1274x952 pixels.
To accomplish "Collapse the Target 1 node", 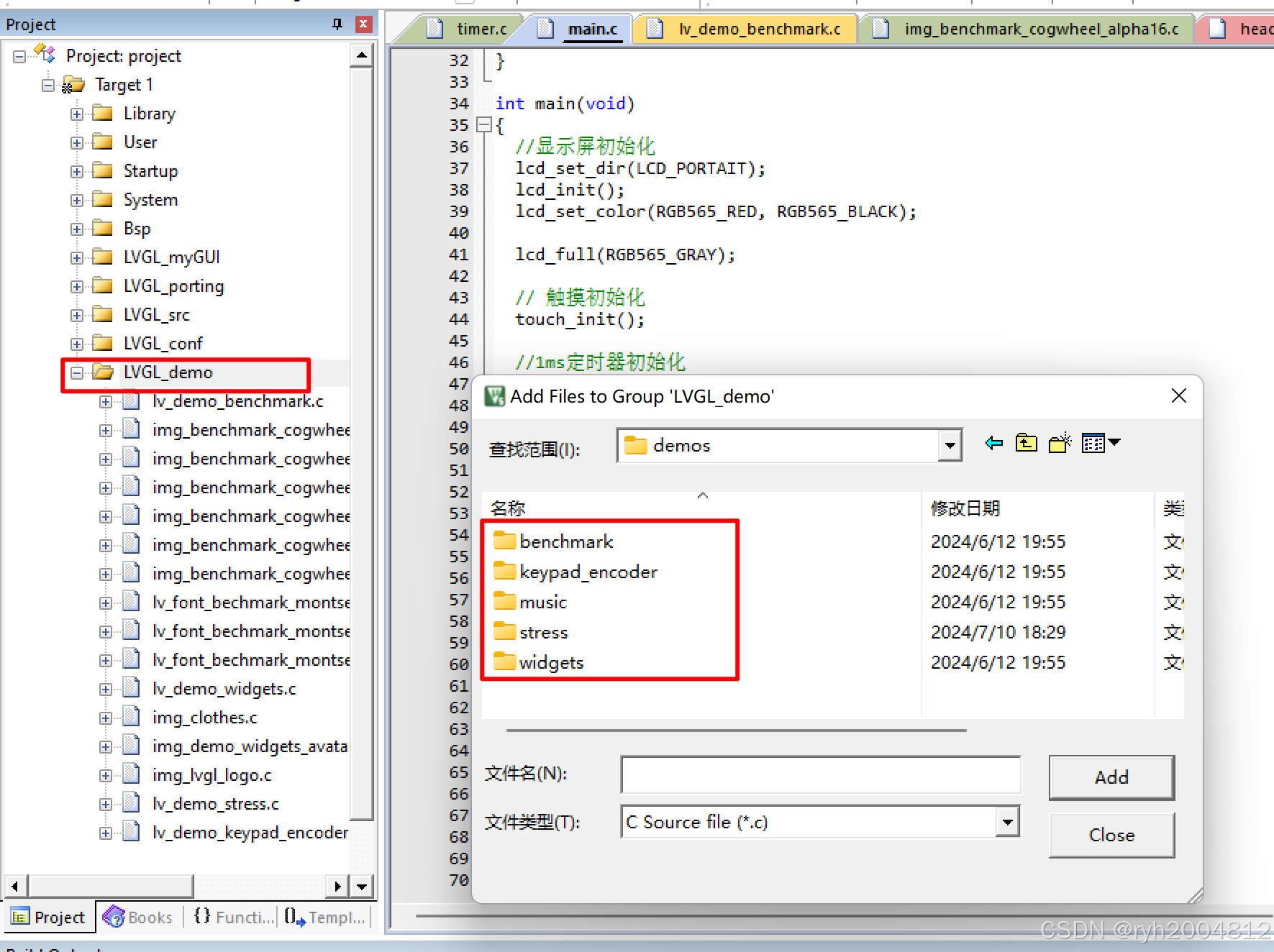I will coord(47,84).
